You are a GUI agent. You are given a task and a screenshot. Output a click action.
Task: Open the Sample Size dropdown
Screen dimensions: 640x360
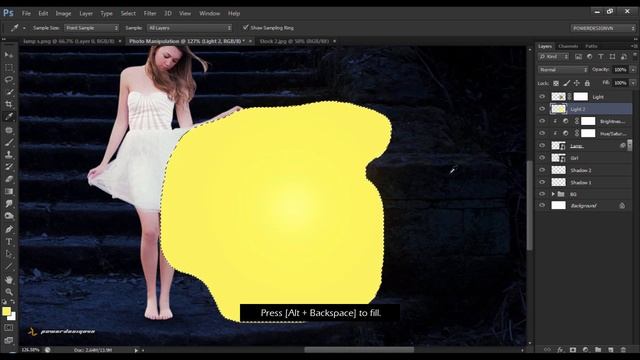91,28
